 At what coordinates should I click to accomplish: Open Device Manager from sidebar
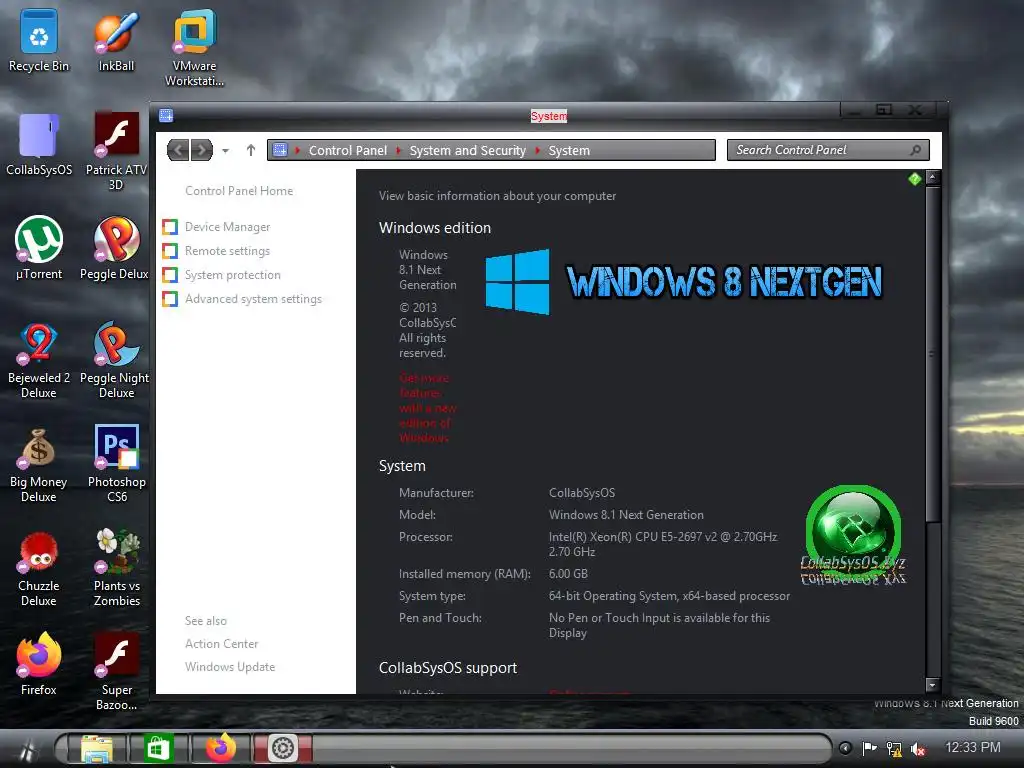(x=227, y=227)
